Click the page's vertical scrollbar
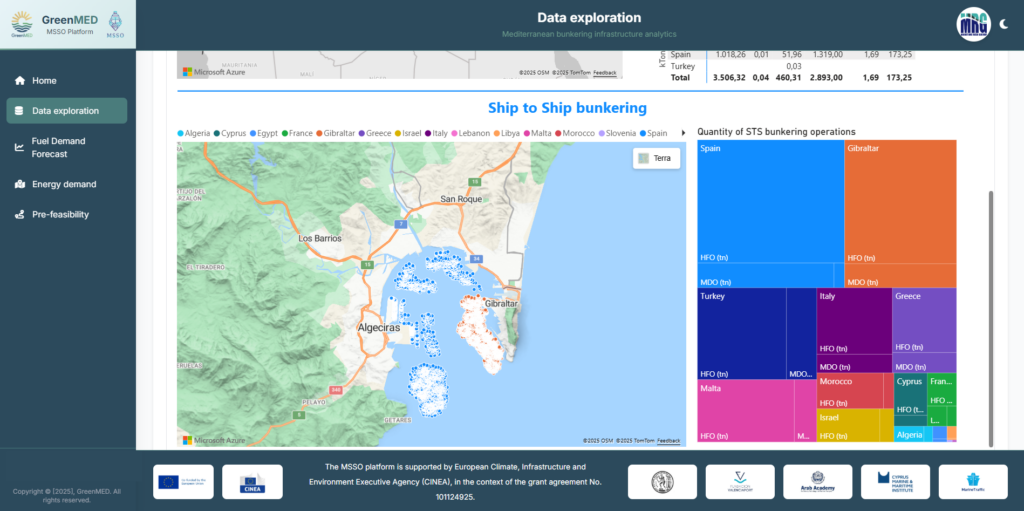This screenshot has width=1024, height=511. pos(991,318)
